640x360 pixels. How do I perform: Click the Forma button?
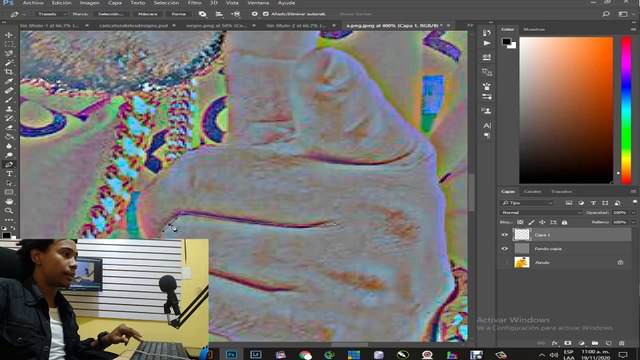[x=178, y=14]
